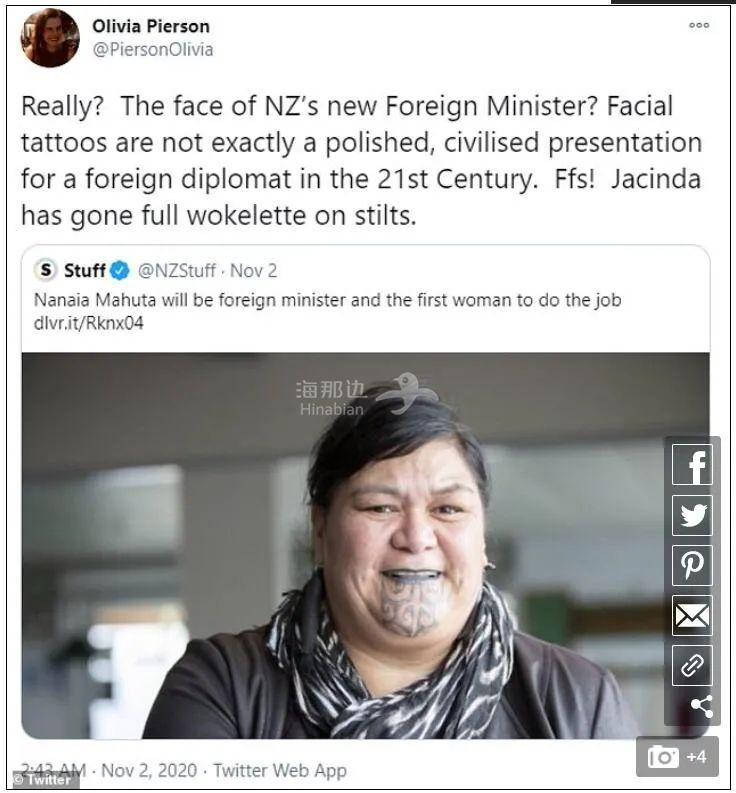Screen dimensions: 736x793
Task: Open the tweet's three-dot more menu
Action: [x=699, y=25]
